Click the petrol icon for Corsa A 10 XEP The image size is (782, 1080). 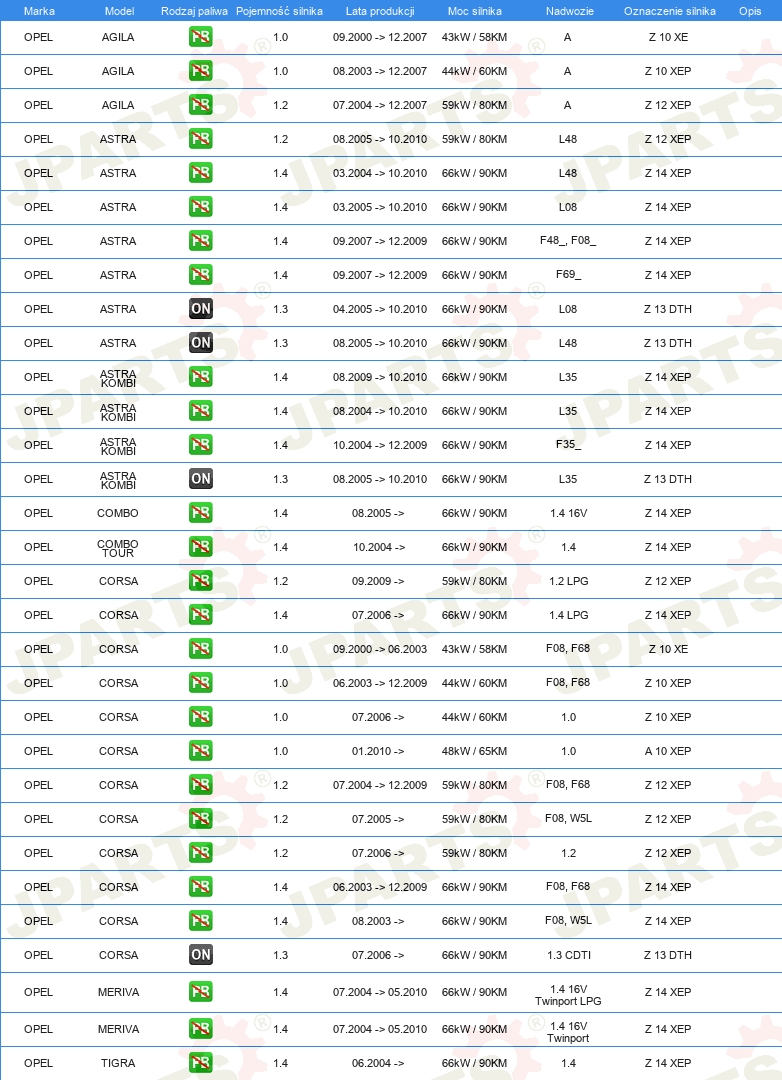point(200,751)
